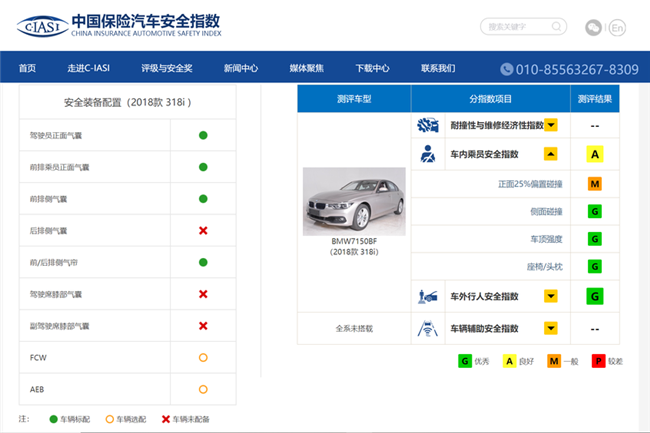The height and width of the screenshot is (433, 650).
Task: Click the AEB row label
Action: click(37, 389)
